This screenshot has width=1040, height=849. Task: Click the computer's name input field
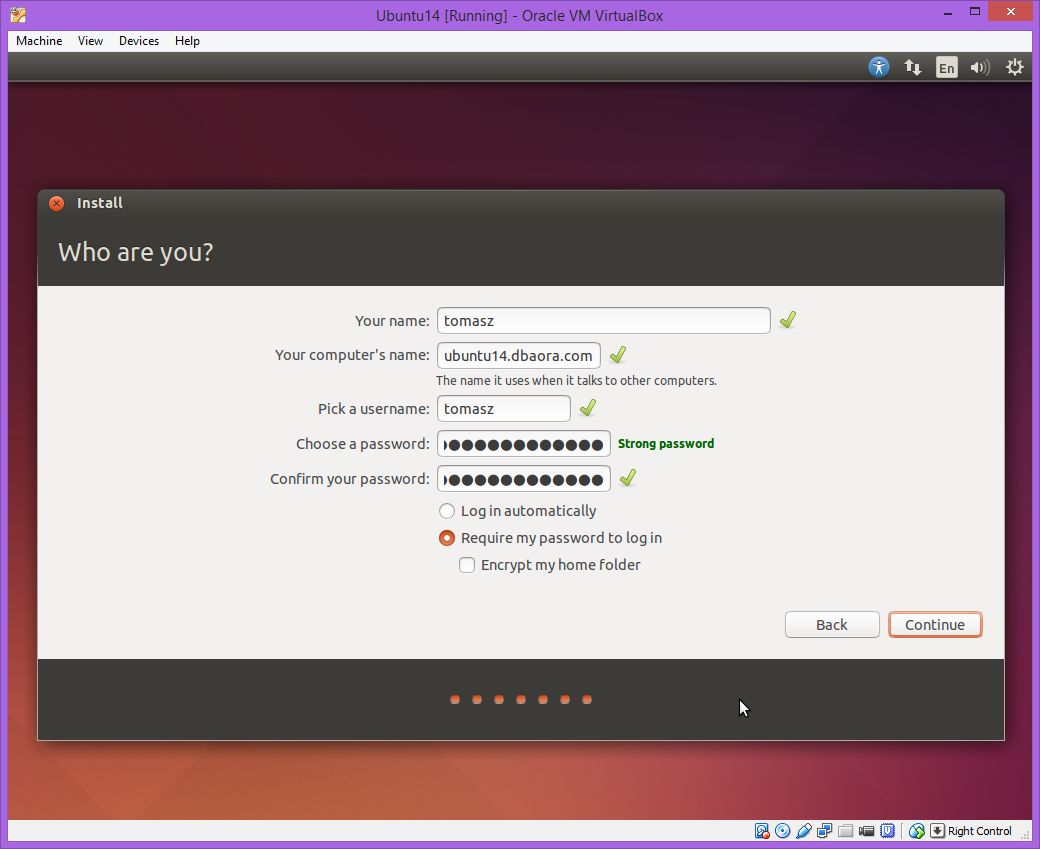click(x=519, y=356)
